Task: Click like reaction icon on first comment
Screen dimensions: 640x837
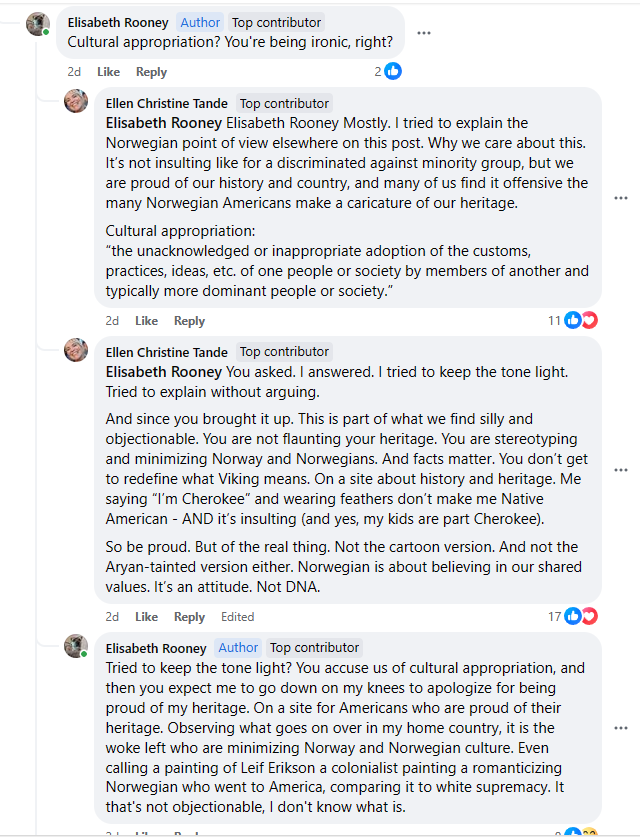Action: coord(393,71)
